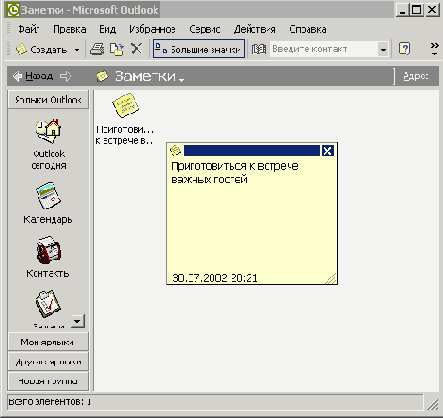This screenshot has height=418, width=443.
Task: Open the Контакты shortcut icon
Action: (49, 250)
